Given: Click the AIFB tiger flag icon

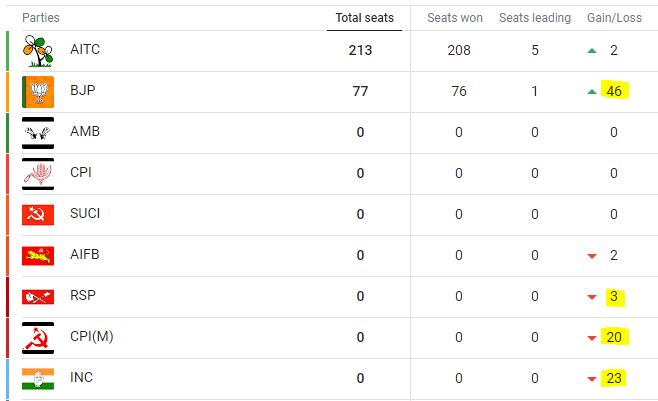Looking at the screenshot, I should (x=38, y=255).
